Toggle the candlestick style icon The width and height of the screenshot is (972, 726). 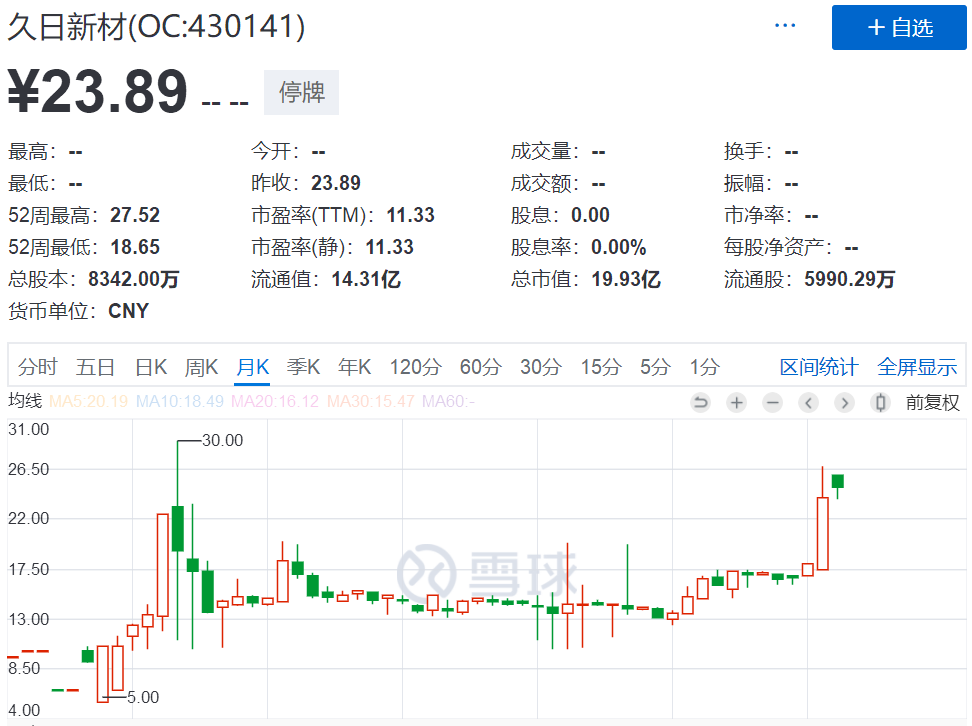click(x=880, y=403)
